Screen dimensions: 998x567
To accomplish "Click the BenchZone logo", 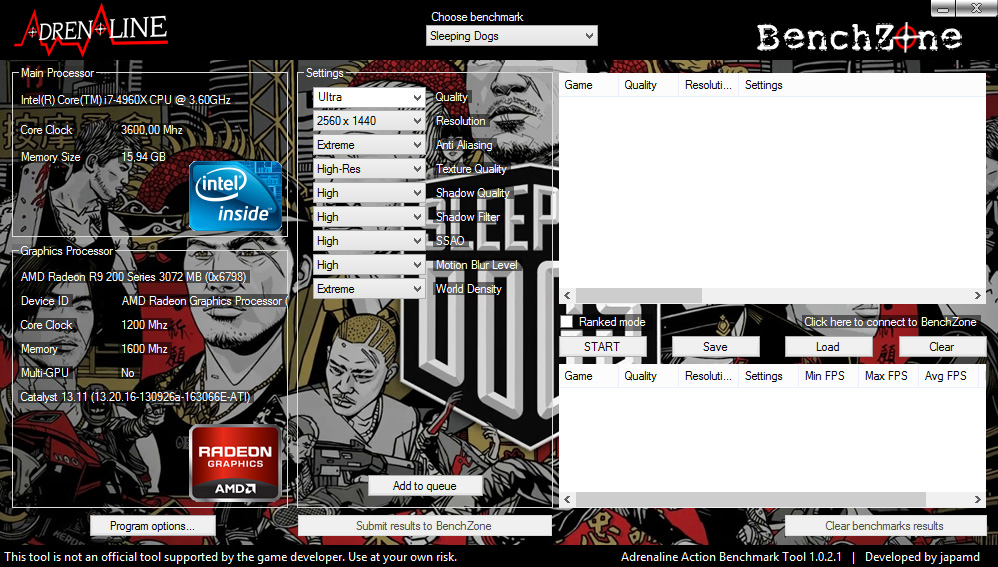I will point(859,38).
